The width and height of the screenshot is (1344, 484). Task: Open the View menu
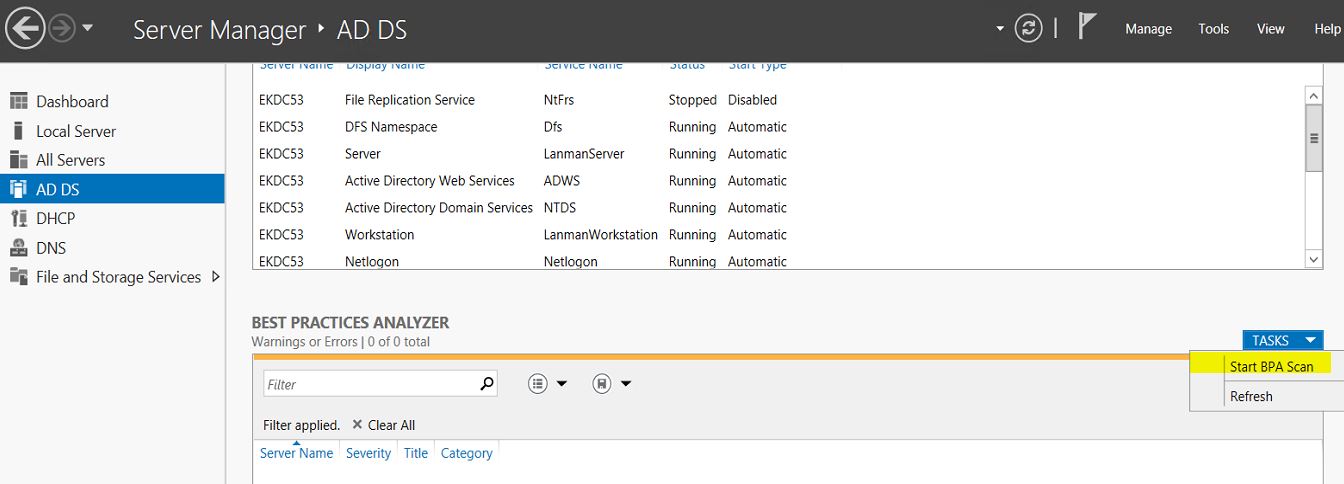(x=1270, y=29)
